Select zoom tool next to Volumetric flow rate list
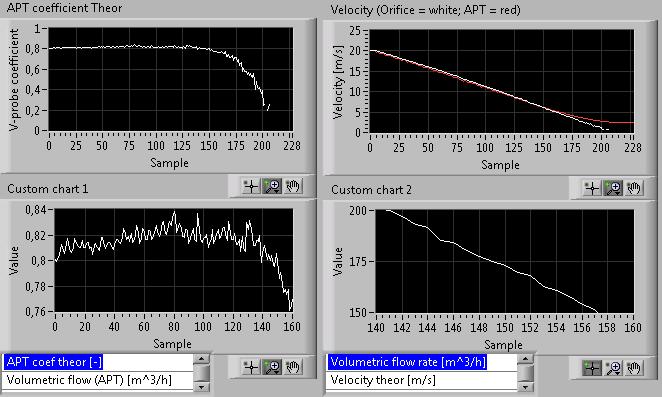The image size is (662, 397). tap(613, 368)
